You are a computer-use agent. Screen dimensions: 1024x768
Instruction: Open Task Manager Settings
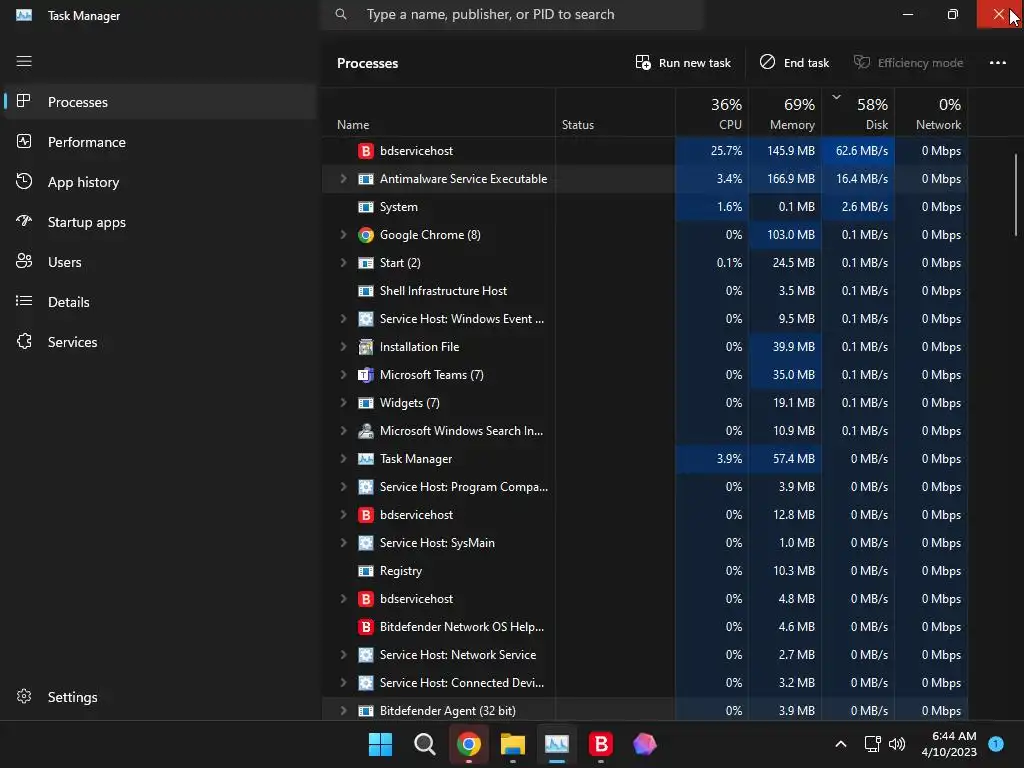161,697
